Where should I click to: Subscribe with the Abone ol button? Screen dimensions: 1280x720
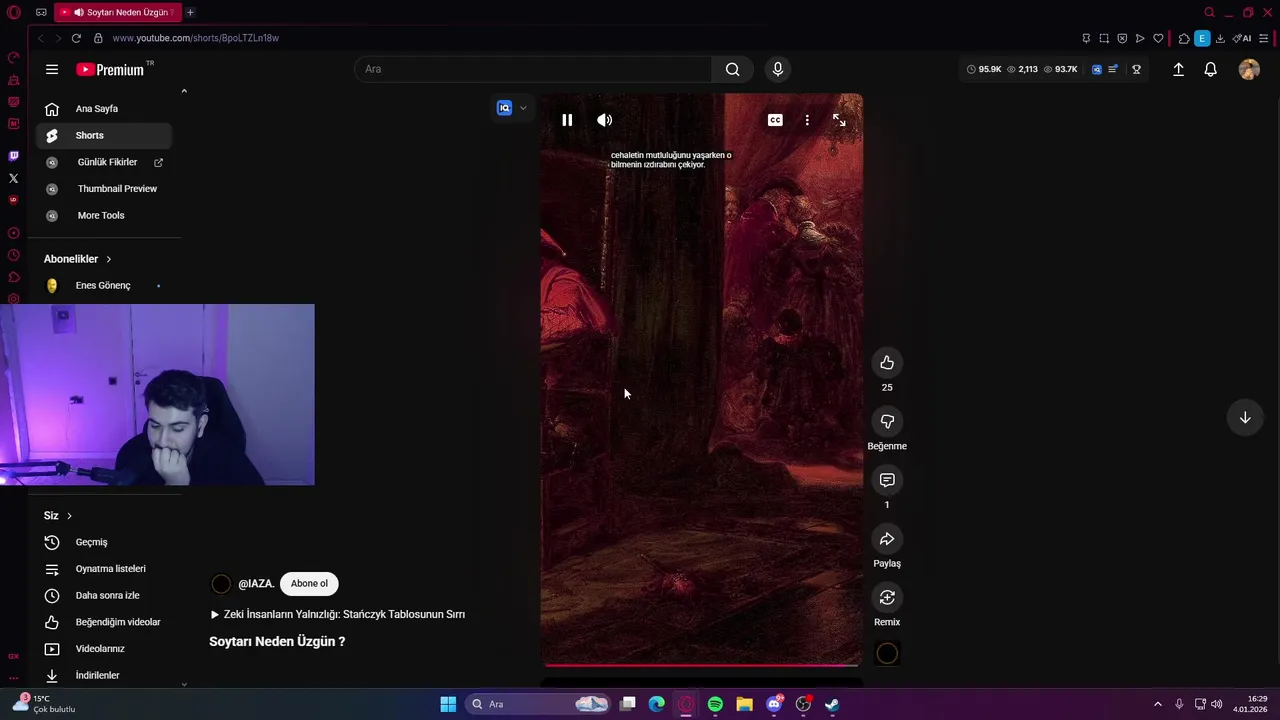coord(309,584)
